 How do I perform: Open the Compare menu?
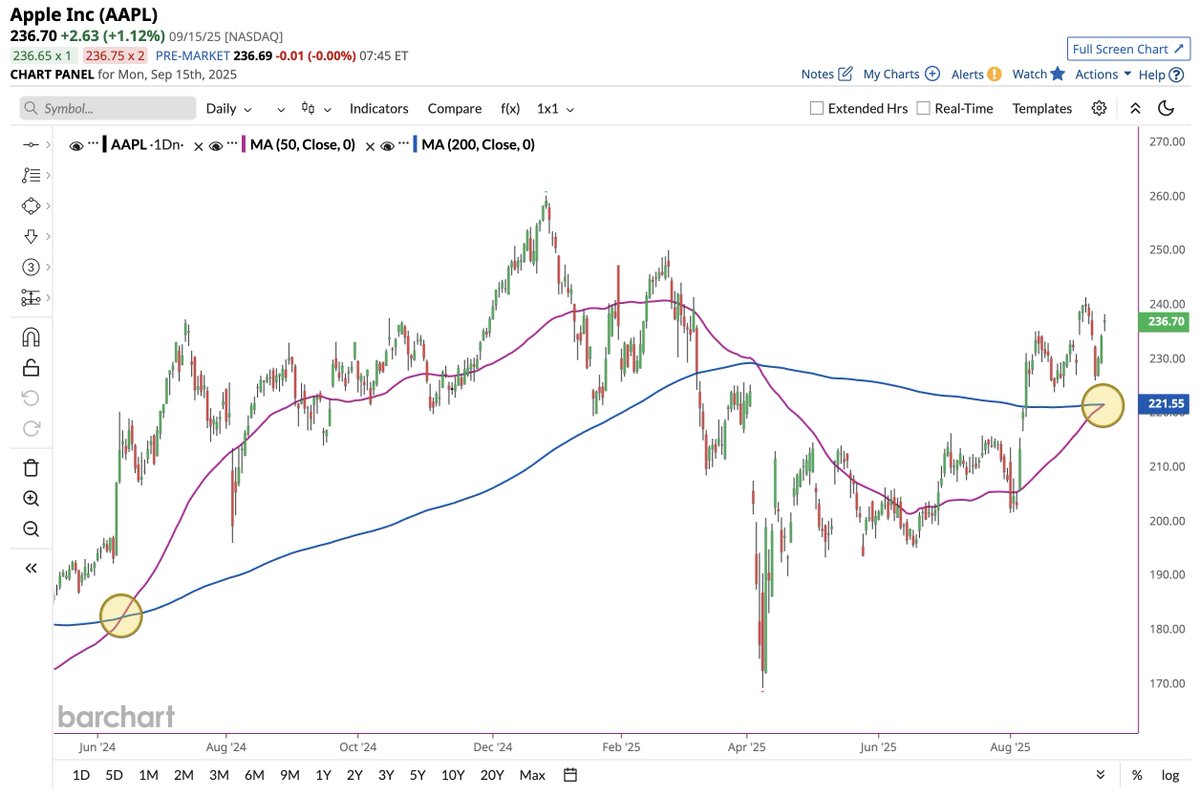(x=454, y=109)
